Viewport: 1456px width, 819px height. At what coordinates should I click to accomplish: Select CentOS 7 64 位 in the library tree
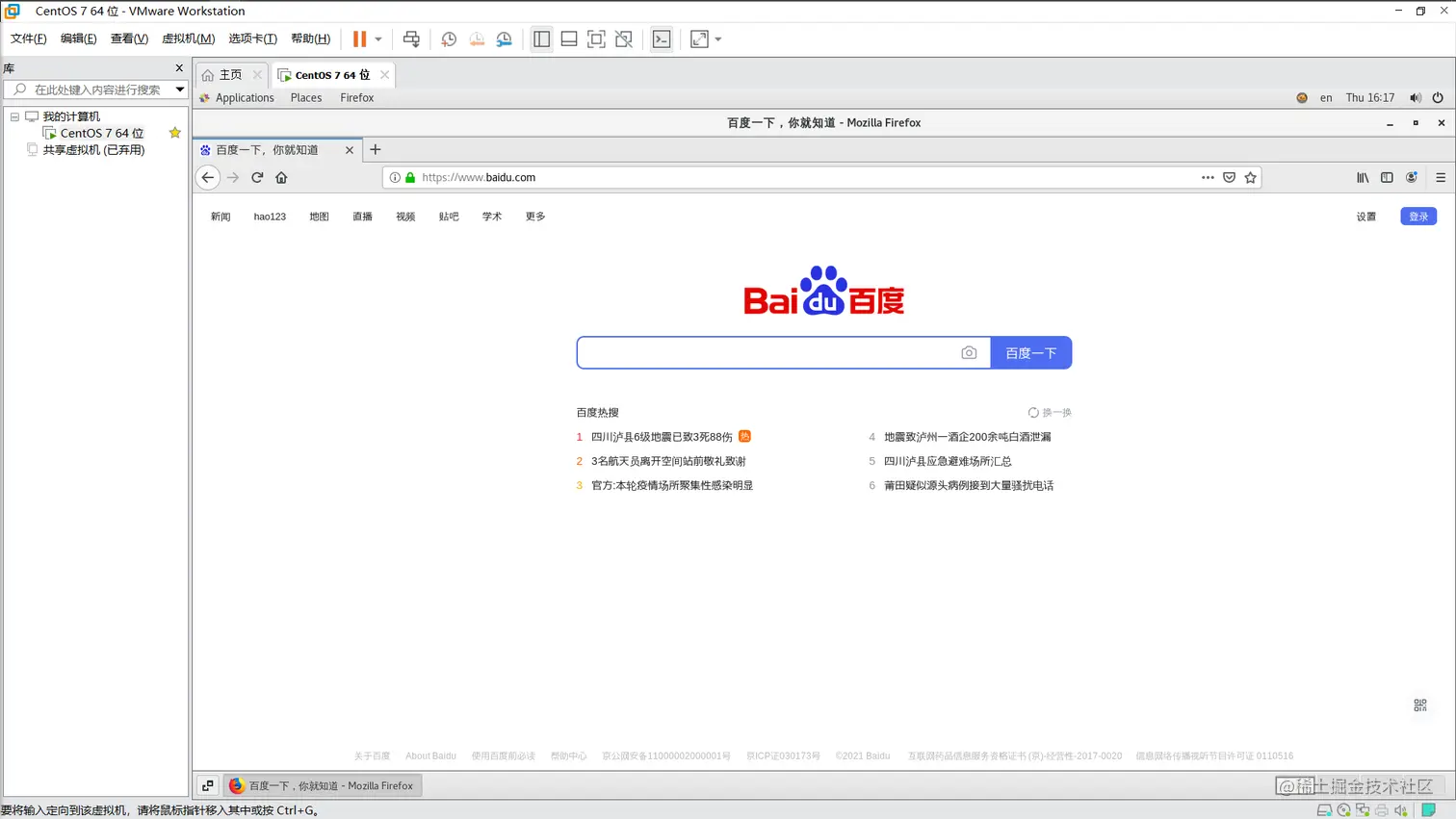(x=101, y=133)
